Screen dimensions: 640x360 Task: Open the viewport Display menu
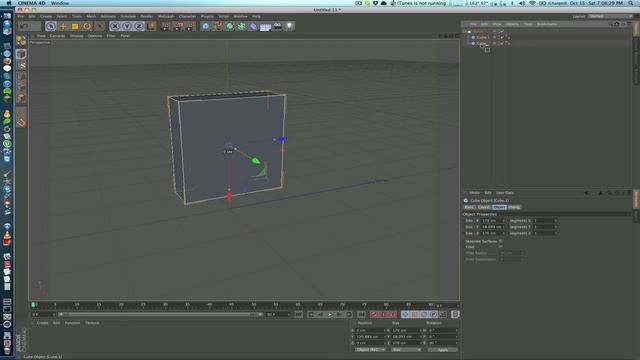click(76, 36)
